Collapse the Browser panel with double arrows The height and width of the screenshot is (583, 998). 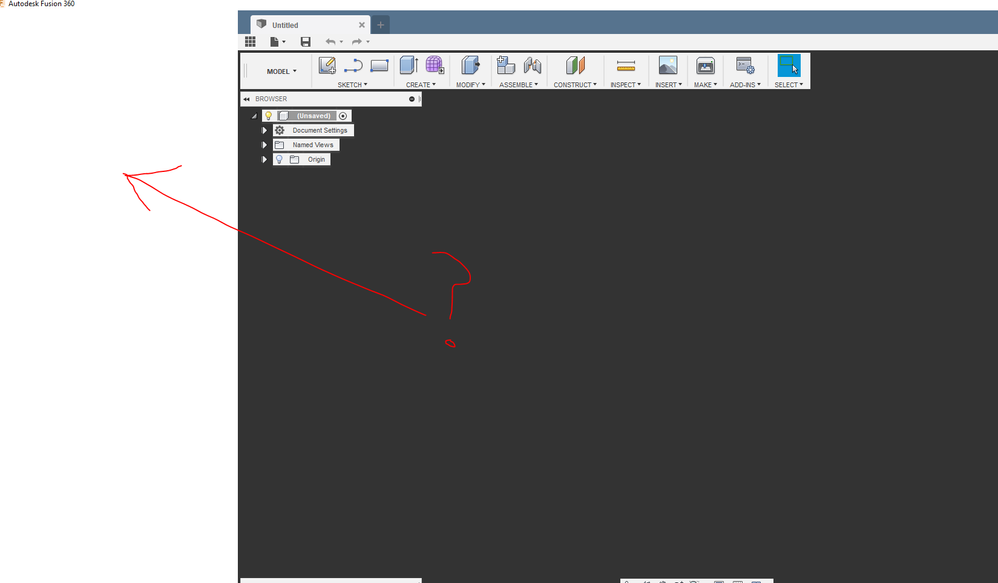[246, 99]
